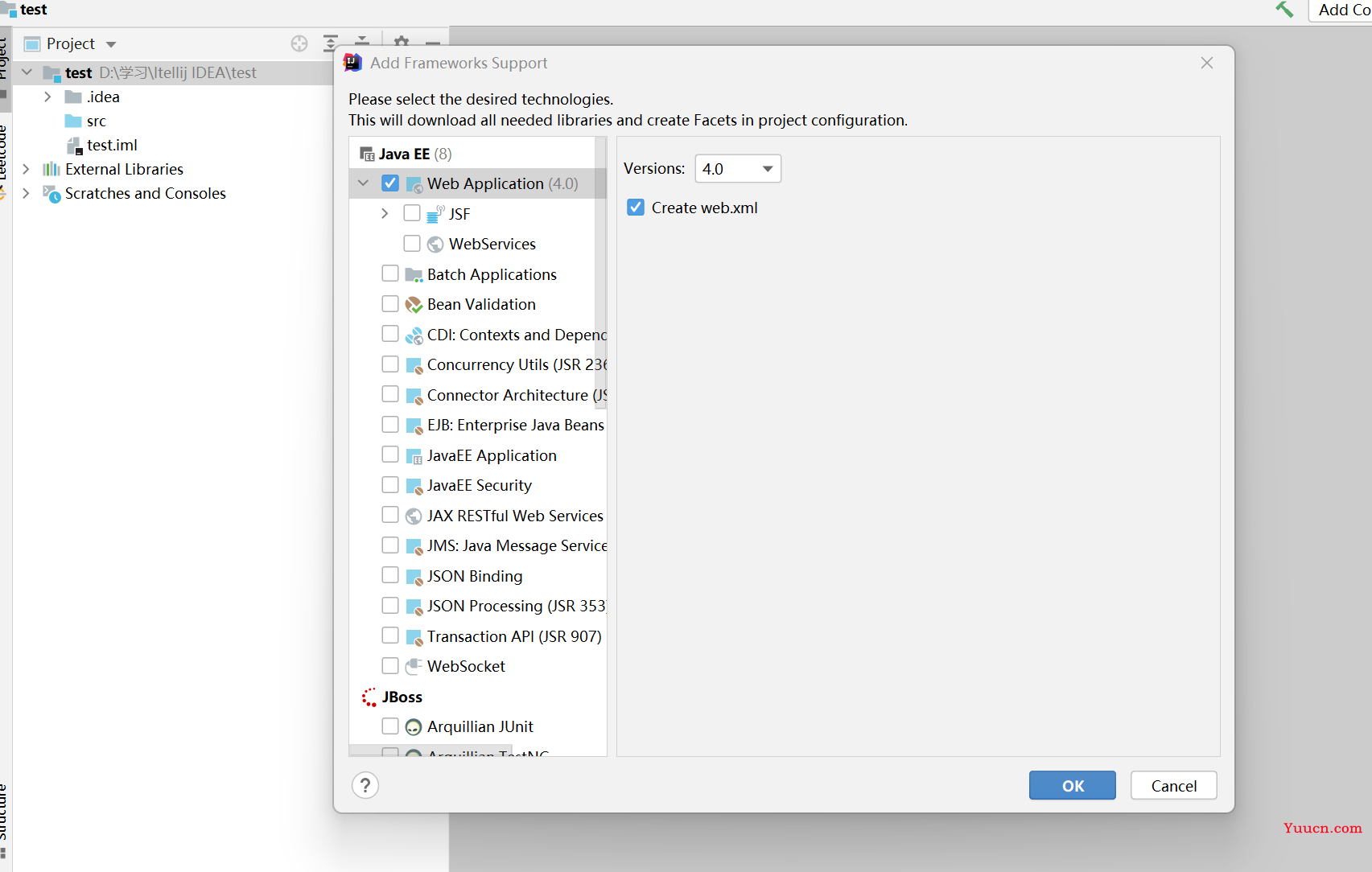Open Add Configuration dropdown
This screenshot has width=1372, height=872.
click(x=1341, y=10)
